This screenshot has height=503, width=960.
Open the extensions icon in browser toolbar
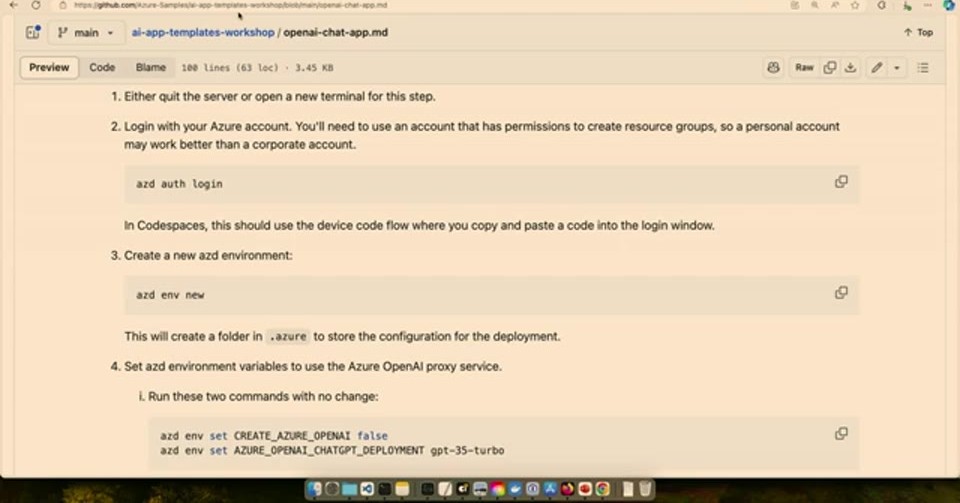click(x=882, y=5)
